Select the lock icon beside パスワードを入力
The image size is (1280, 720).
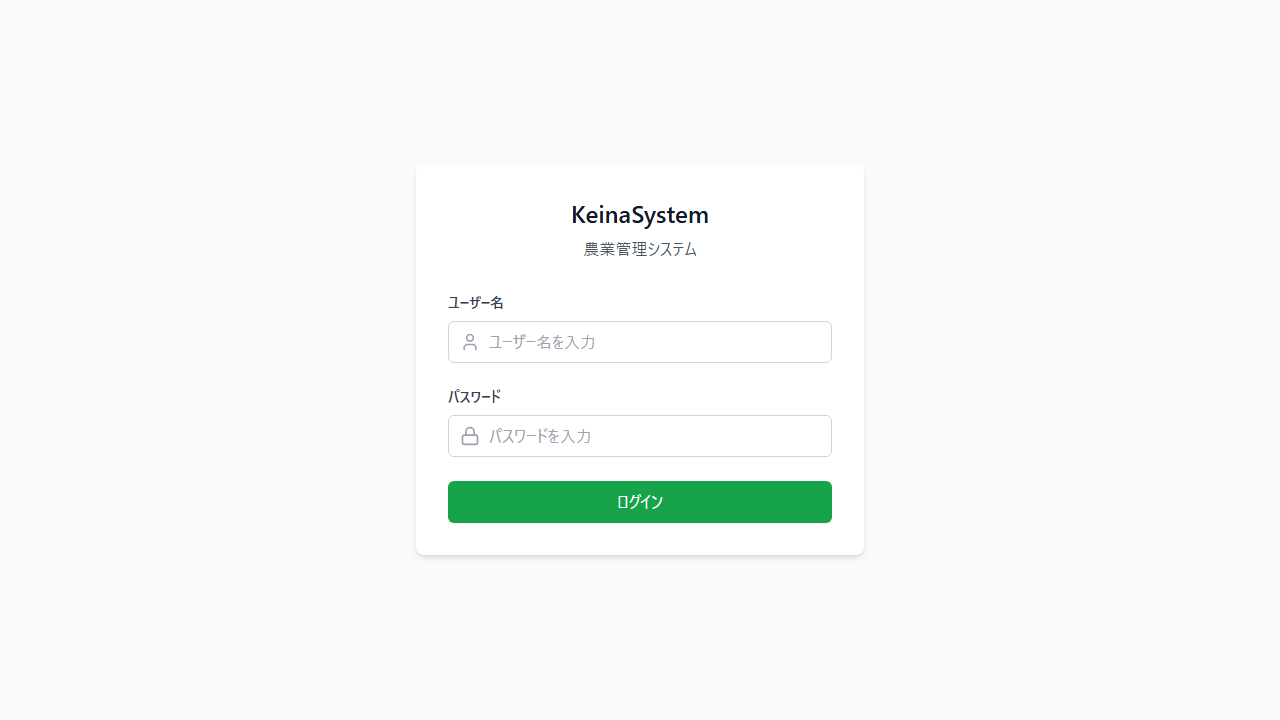(470, 436)
